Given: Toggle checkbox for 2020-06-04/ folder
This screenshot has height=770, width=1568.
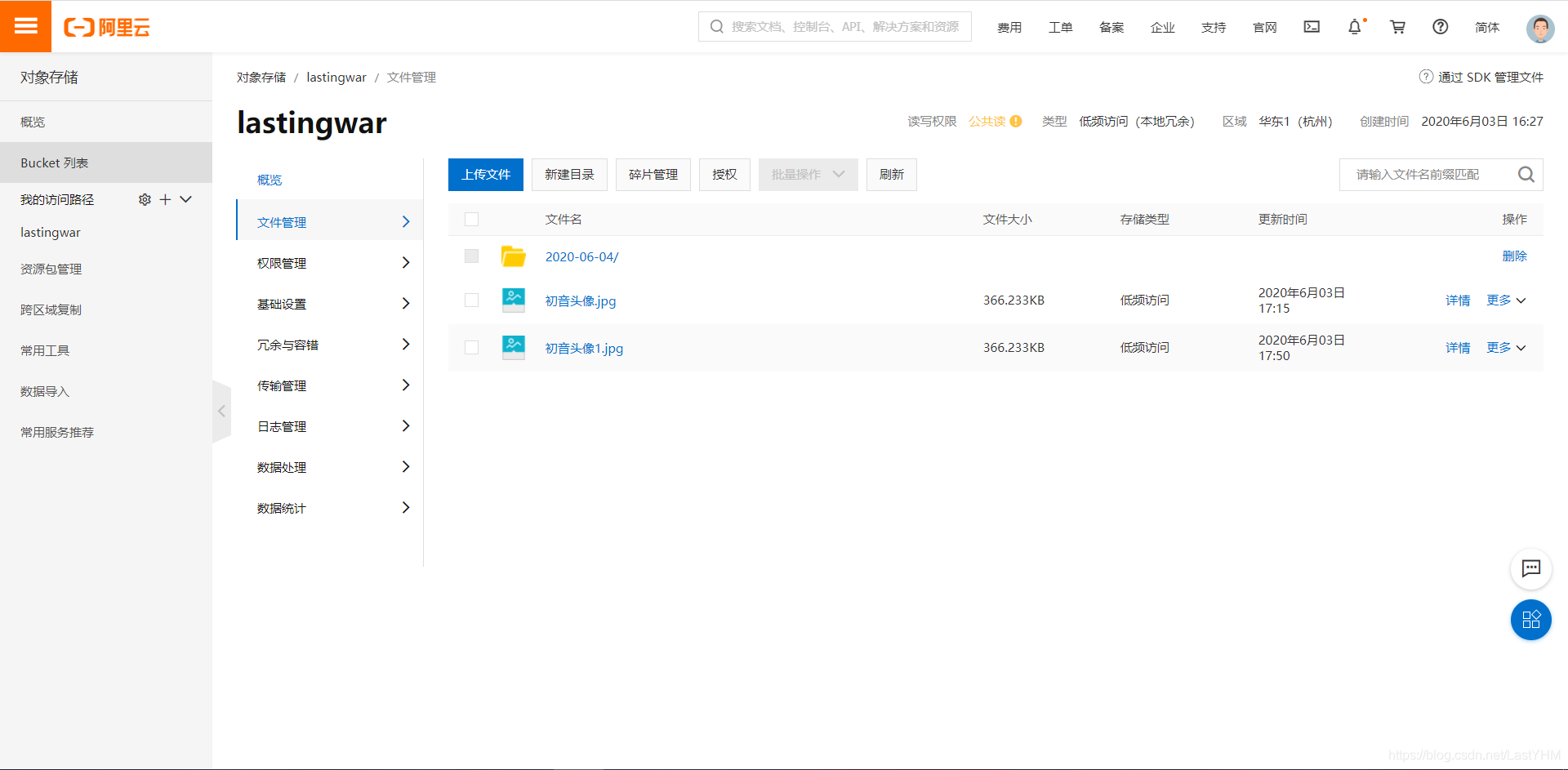Looking at the screenshot, I should [x=471, y=256].
